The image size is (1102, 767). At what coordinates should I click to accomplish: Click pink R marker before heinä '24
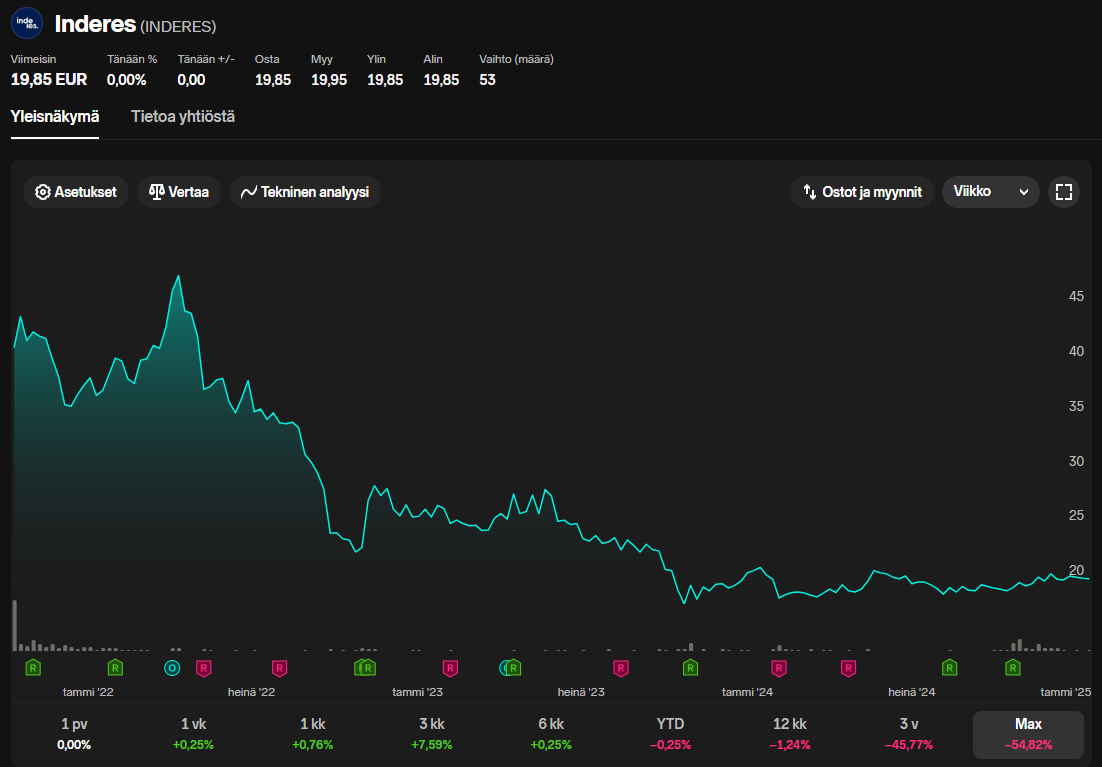click(848, 668)
